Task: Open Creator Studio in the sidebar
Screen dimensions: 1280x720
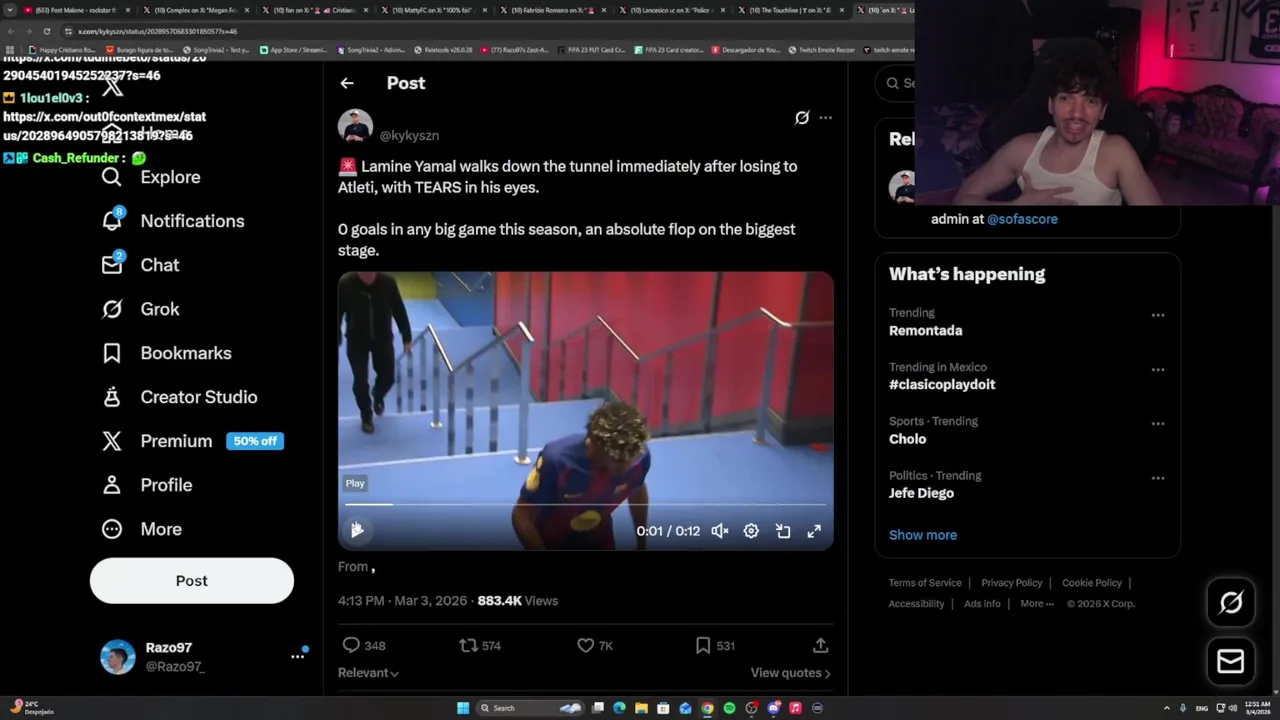Action: coord(179,397)
